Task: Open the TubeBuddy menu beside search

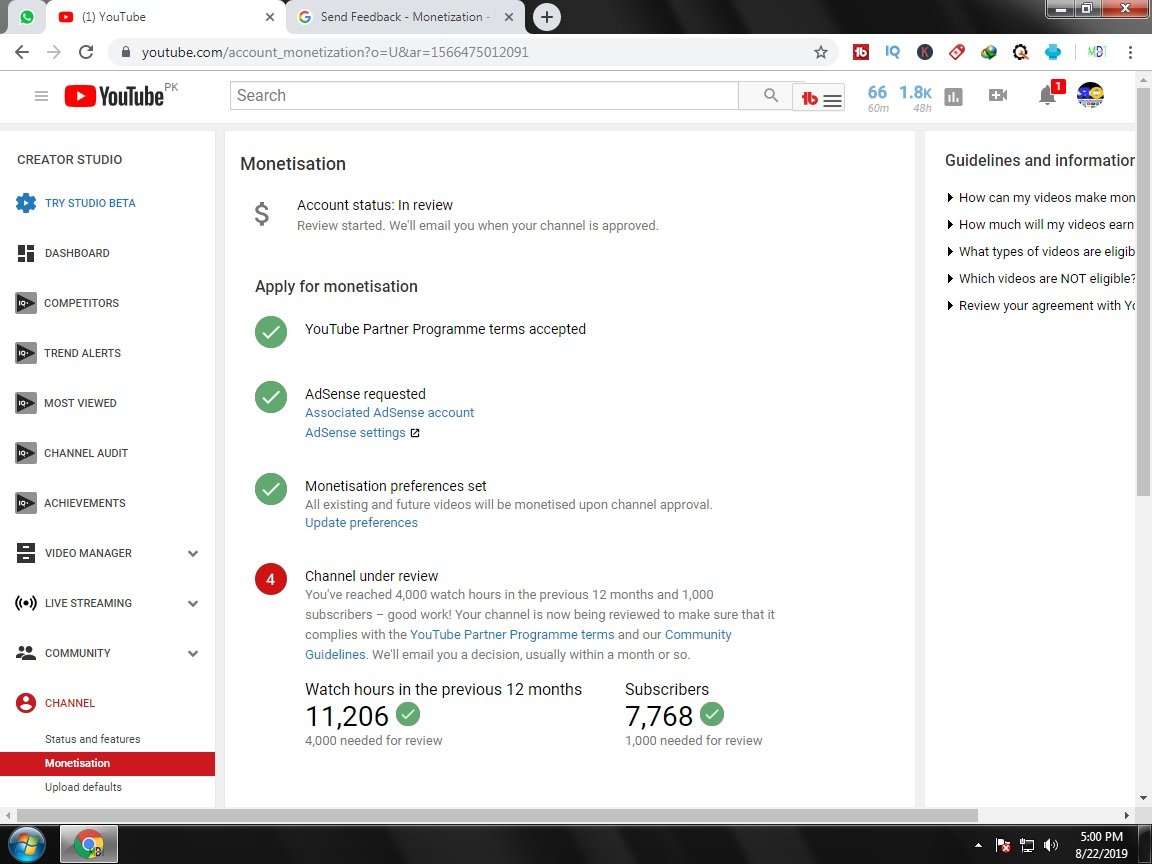Action: pyautogui.click(x=820, y=98)
